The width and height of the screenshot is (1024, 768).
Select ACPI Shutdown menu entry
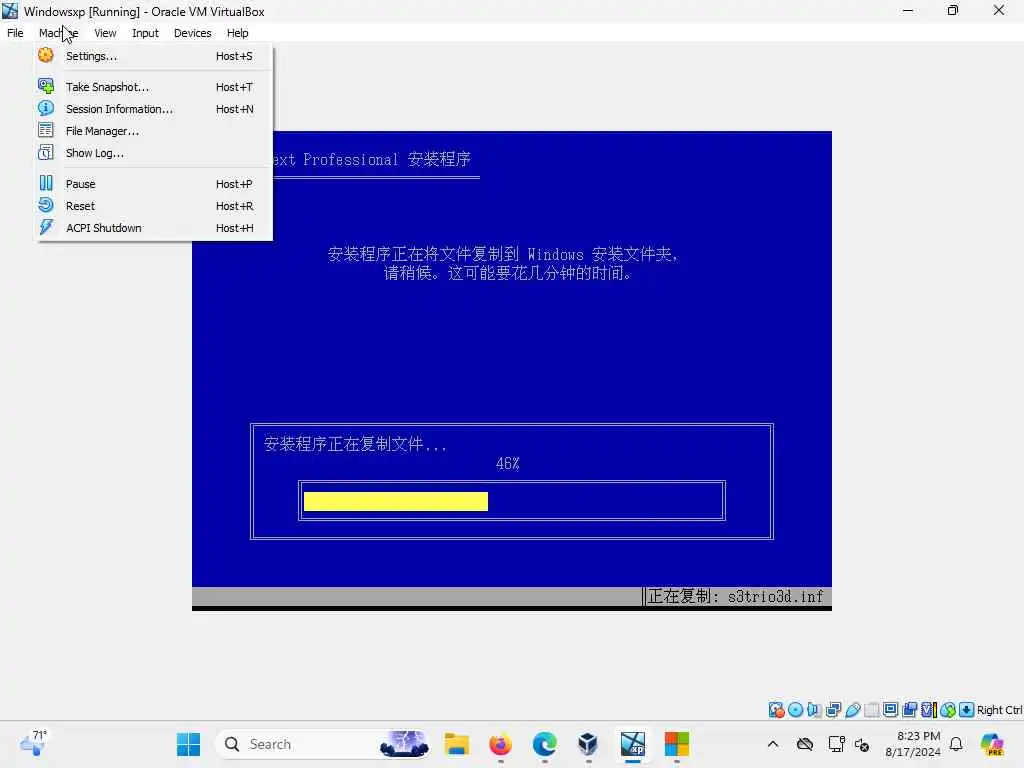[154, 228]
